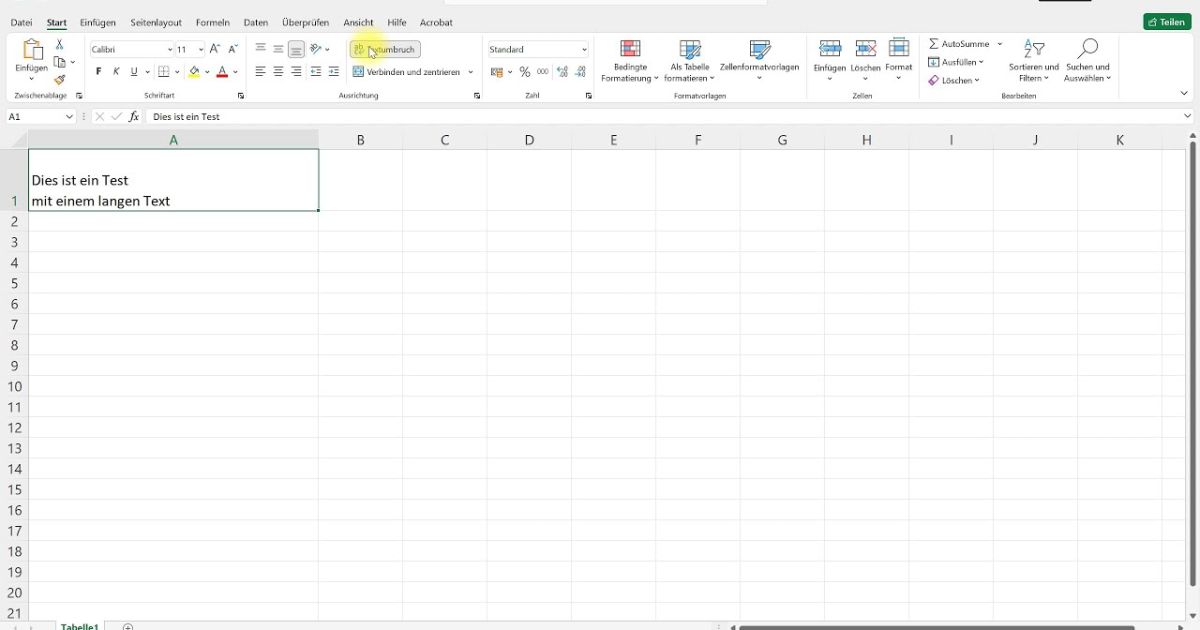Switch to the Seitenlayout tab
The height and width of the screenshot is (630, 1200).
click(156, 22)
